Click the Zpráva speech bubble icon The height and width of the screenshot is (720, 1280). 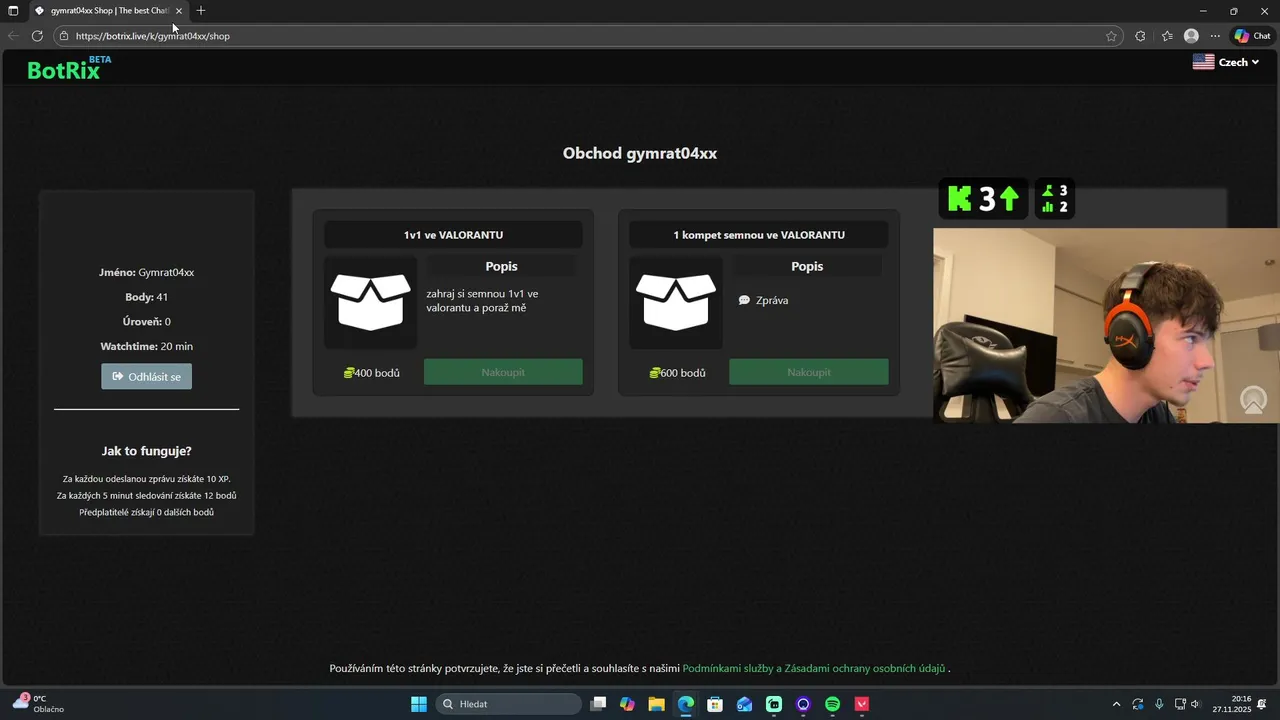click(x=744, y=300)
